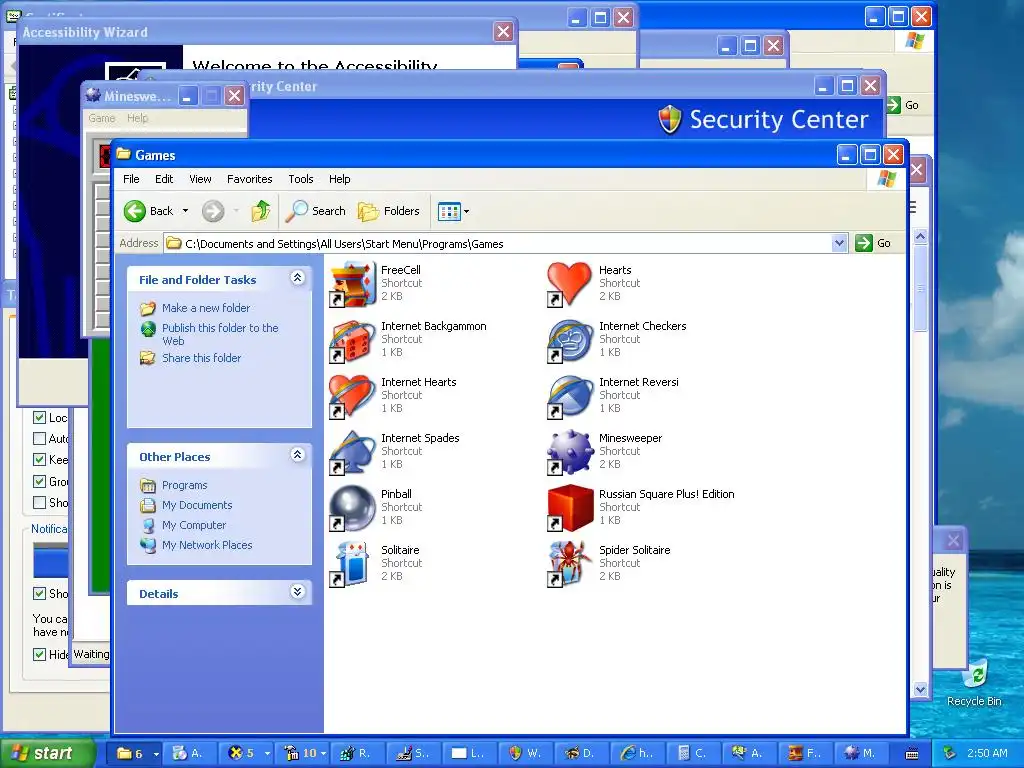Screen dimensions: 1024x768
Task: Open the Edit menu in Games
Action: pos(164,179)
